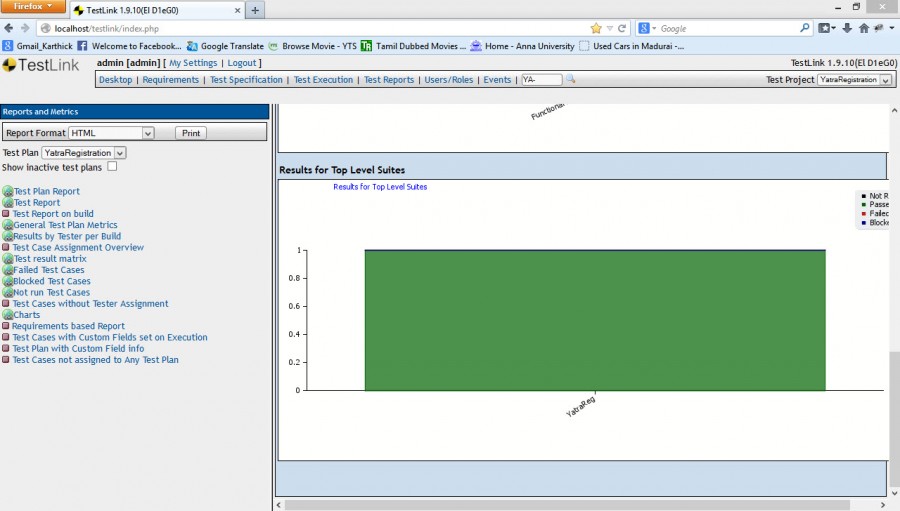Open Browse Movie - YTS bookmark

(x=313, y=46)
